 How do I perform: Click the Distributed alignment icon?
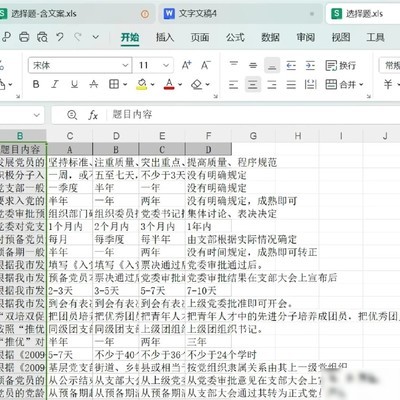310,84
